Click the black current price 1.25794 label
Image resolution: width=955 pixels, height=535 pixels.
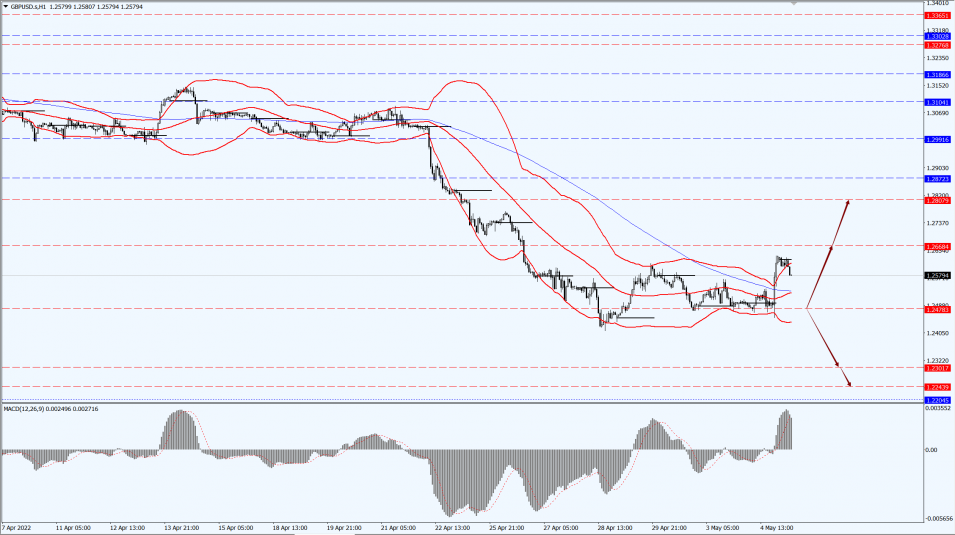938,276
